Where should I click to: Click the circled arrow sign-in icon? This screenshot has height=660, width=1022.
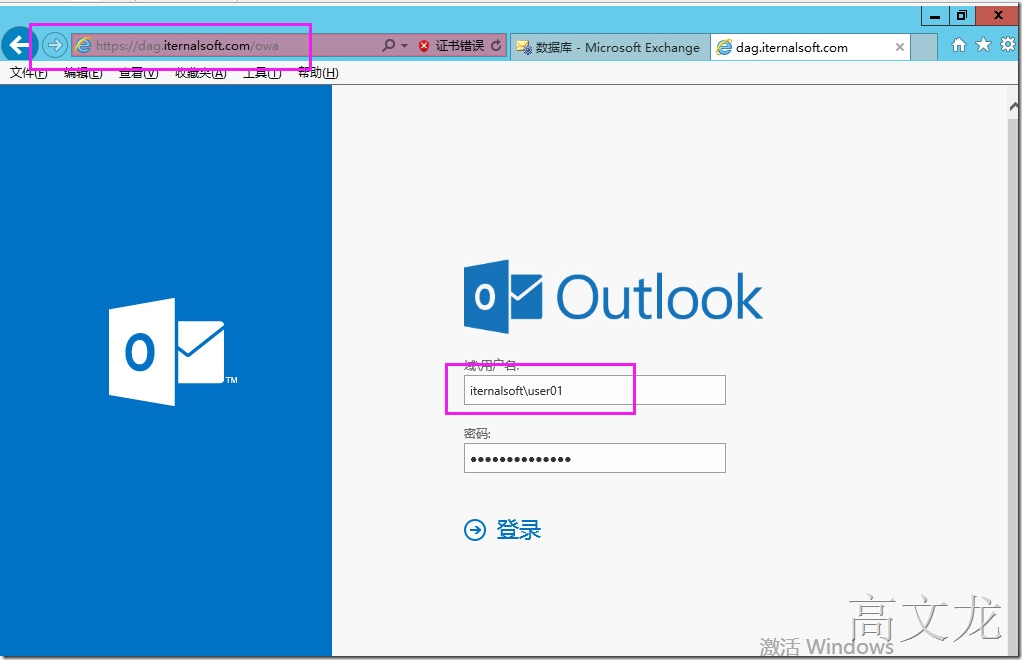474,530
